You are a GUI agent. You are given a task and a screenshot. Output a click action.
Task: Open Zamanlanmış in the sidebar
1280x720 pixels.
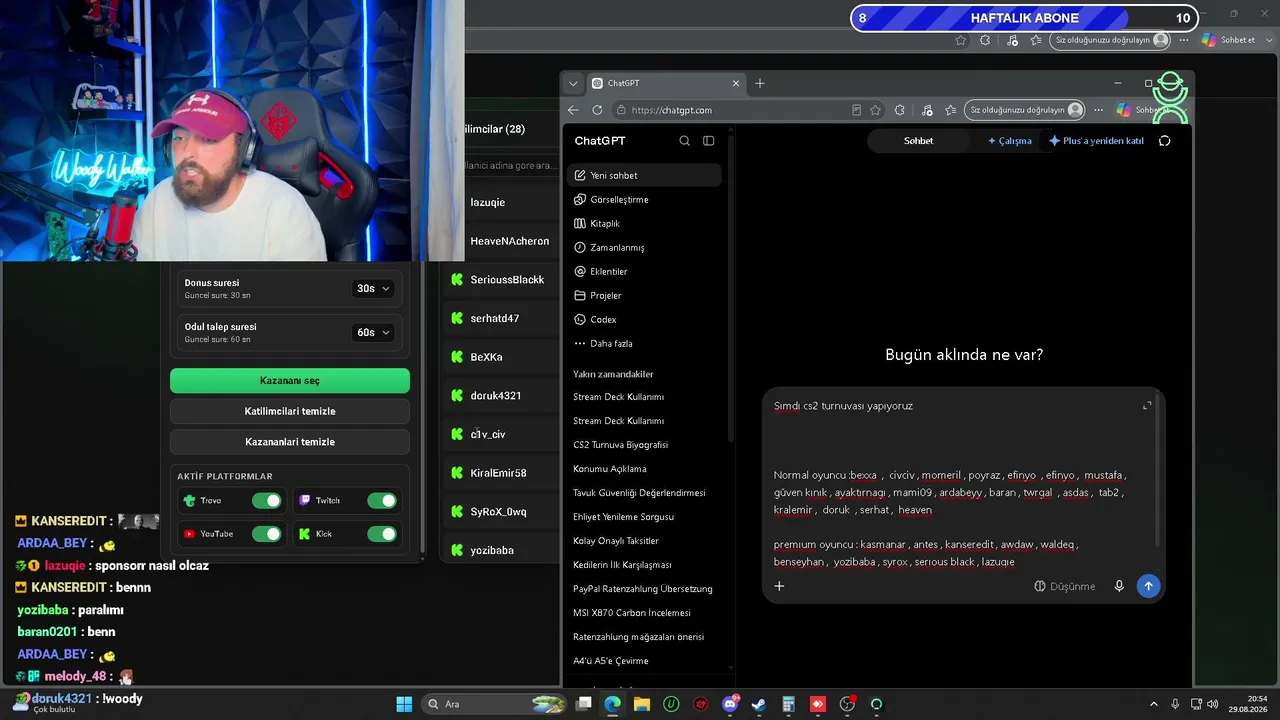click(x=644, y=247)
